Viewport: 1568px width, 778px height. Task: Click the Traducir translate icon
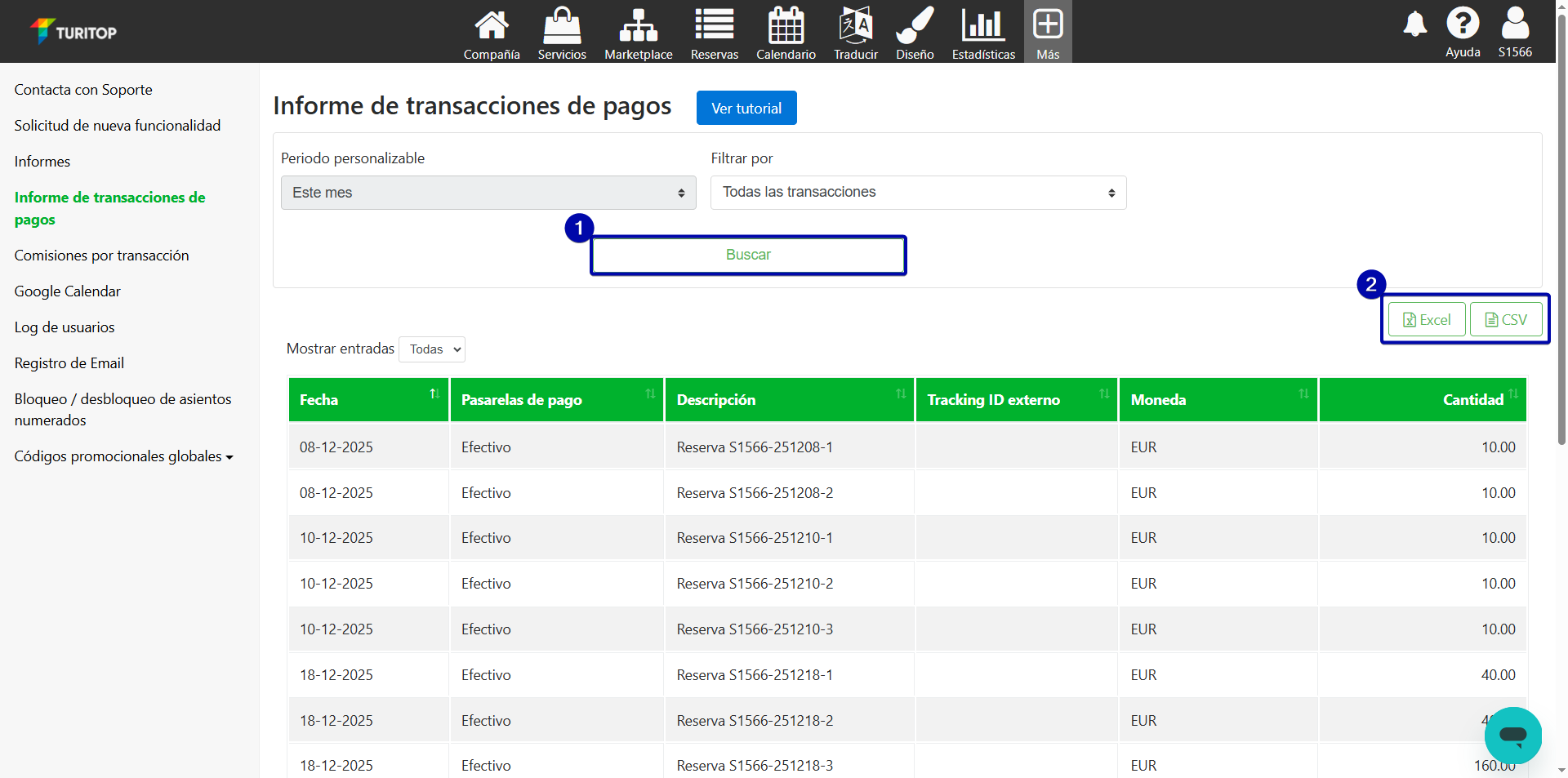(855, 26)
